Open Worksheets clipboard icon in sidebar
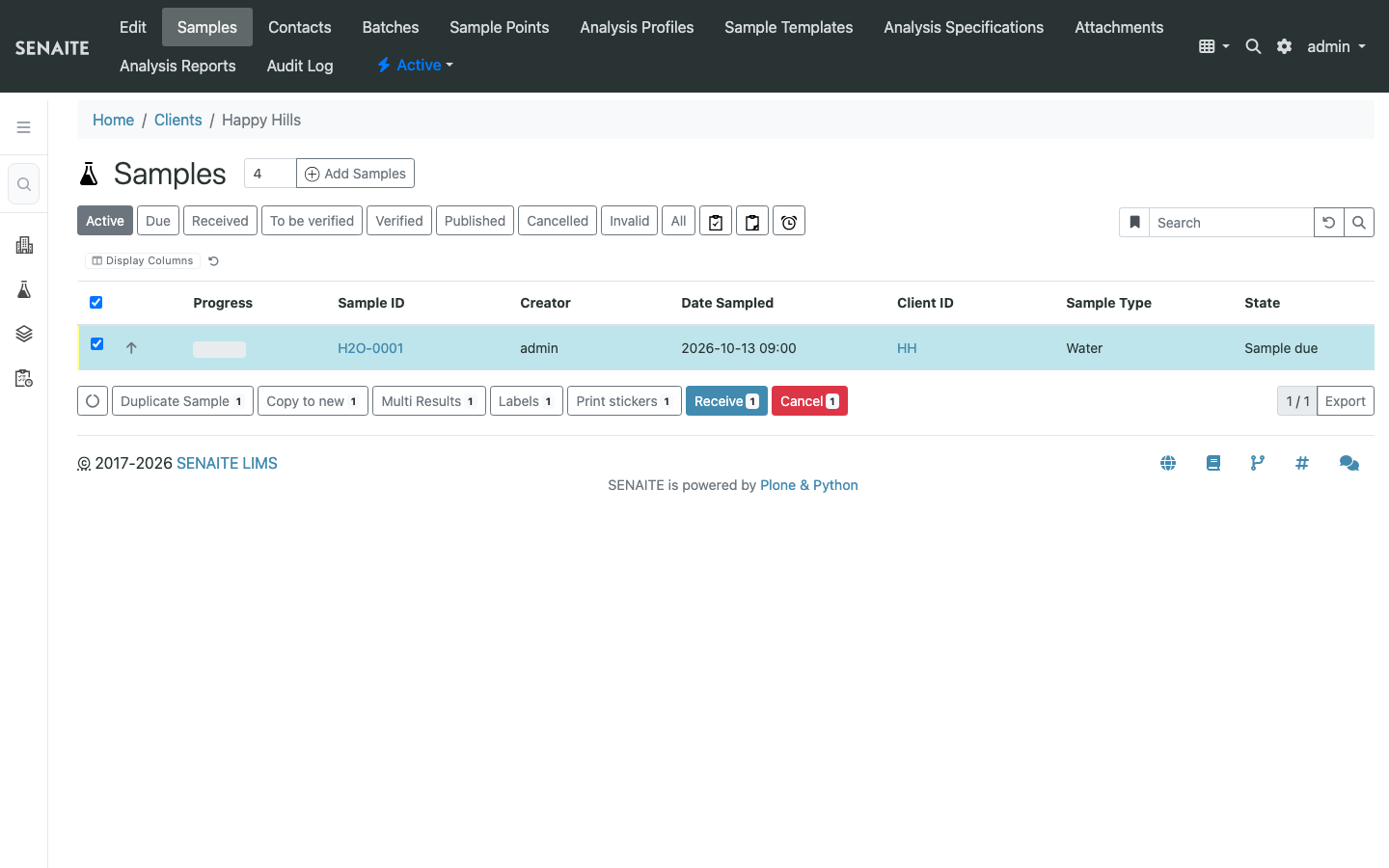Image resolution: width=1389 pixels, height=868 pixels. 24,378
